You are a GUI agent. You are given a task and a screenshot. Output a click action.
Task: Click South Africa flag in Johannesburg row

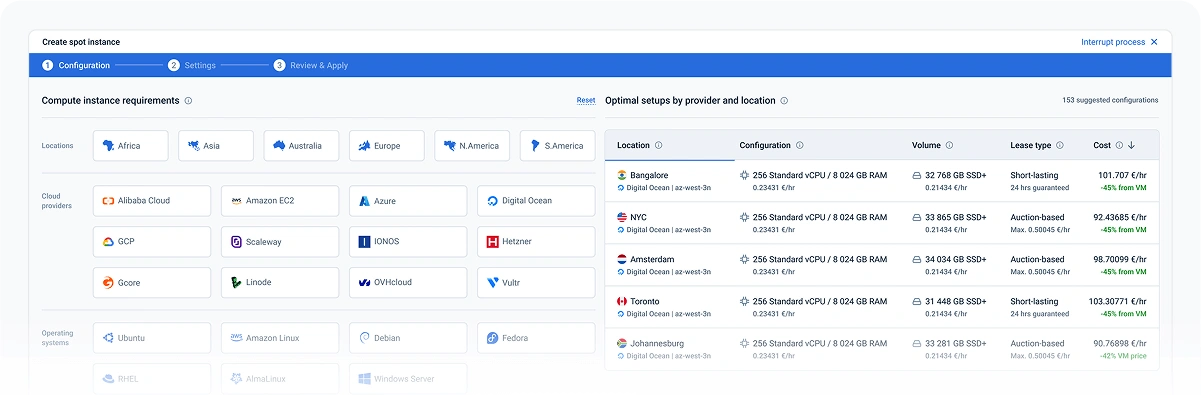622,343
